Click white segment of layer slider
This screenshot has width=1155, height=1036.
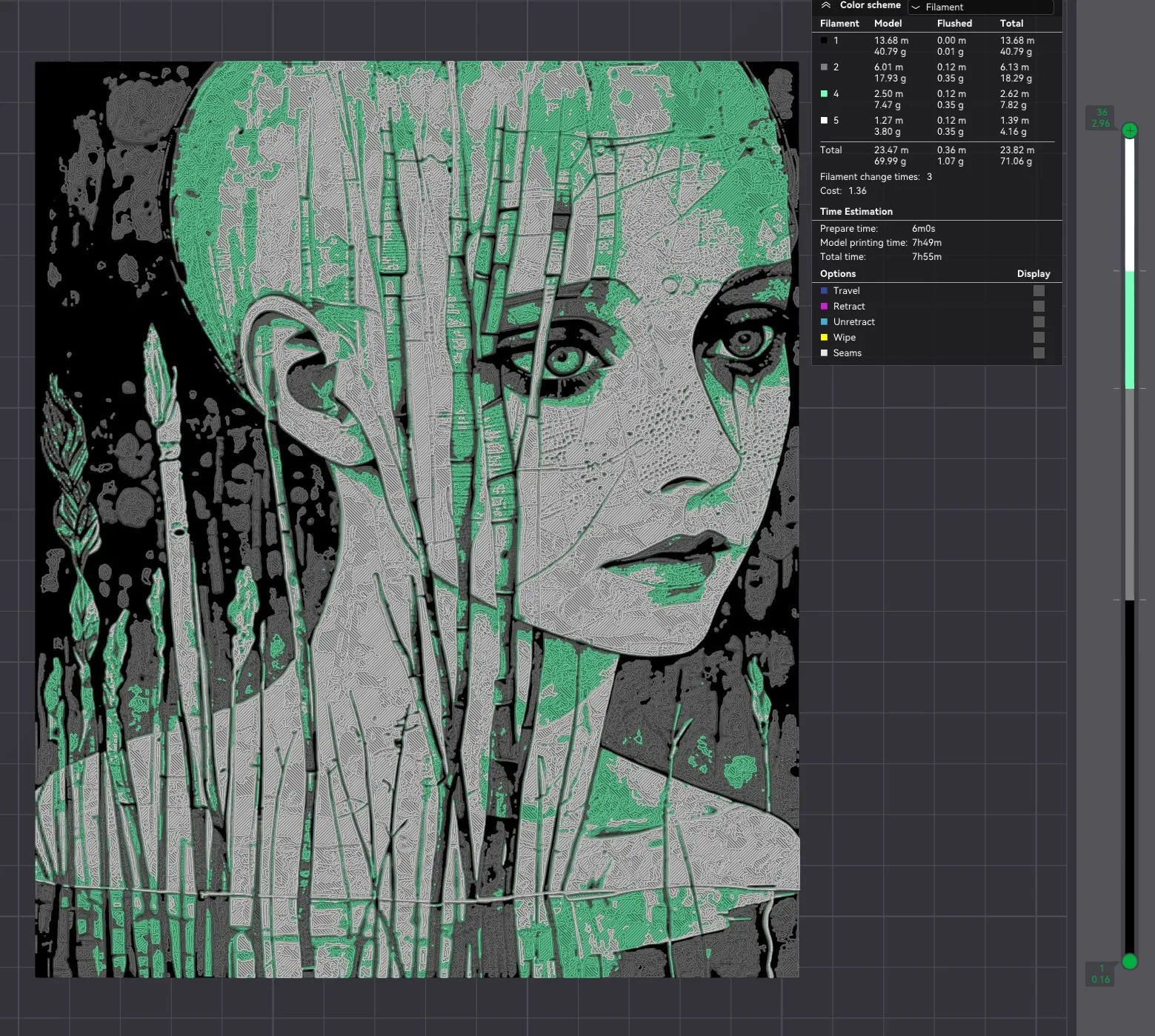click(x=1129, y=204)
